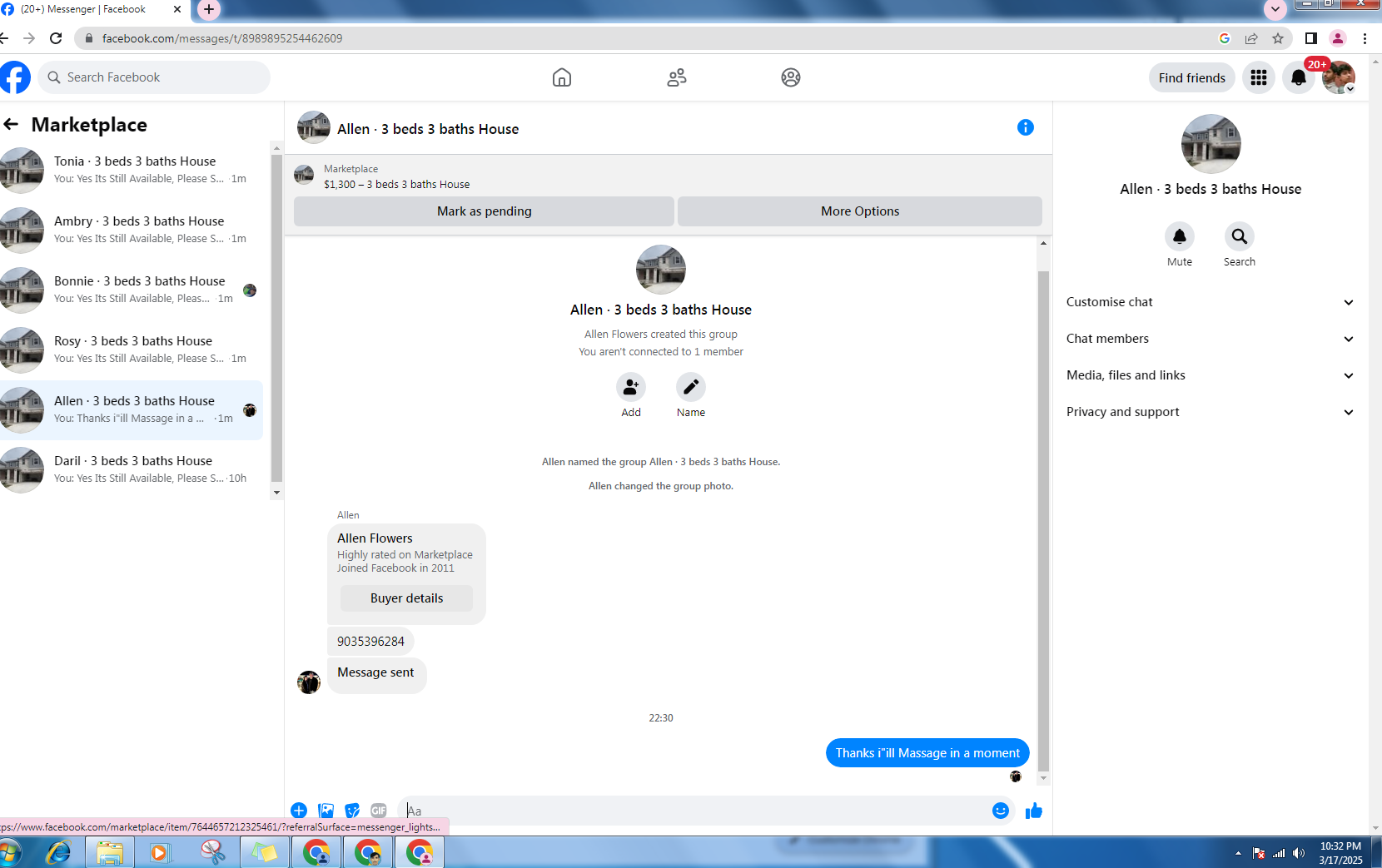The image size is (1382, 868).
Task: Toggle browser side panel icon
Action: (1311, 38)
